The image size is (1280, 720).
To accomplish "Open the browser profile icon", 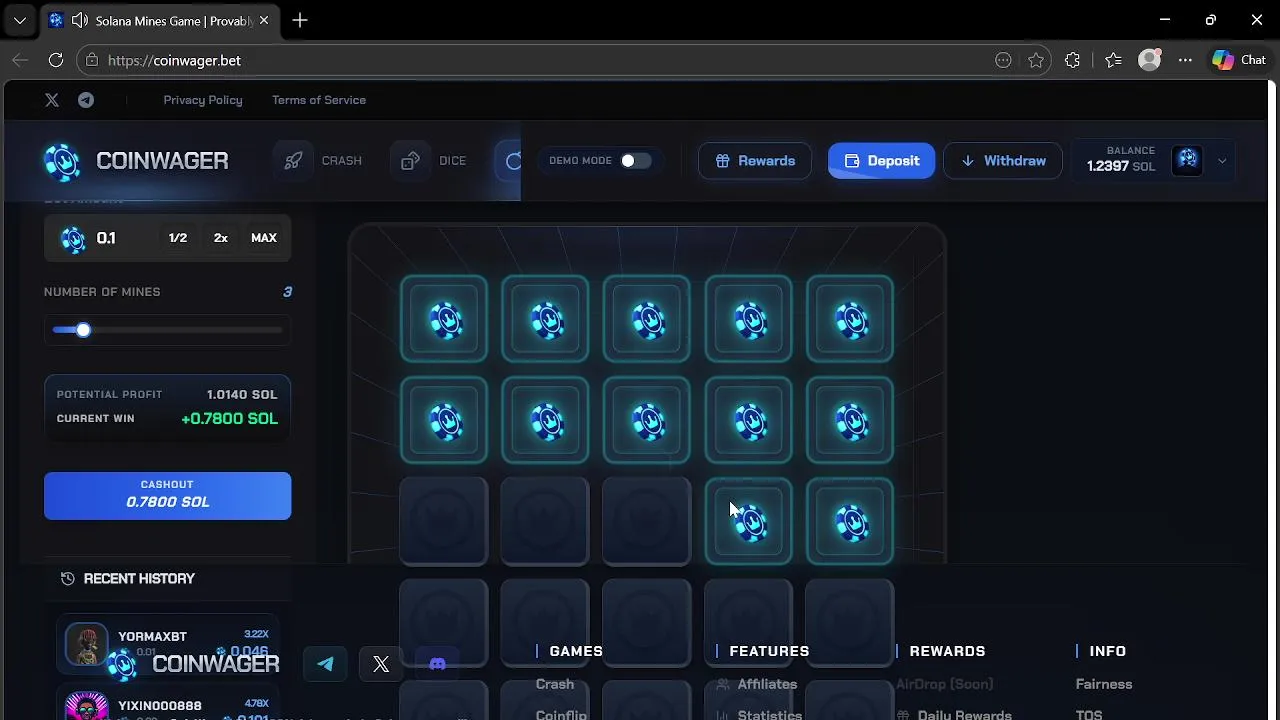I will click(1150, 60).
